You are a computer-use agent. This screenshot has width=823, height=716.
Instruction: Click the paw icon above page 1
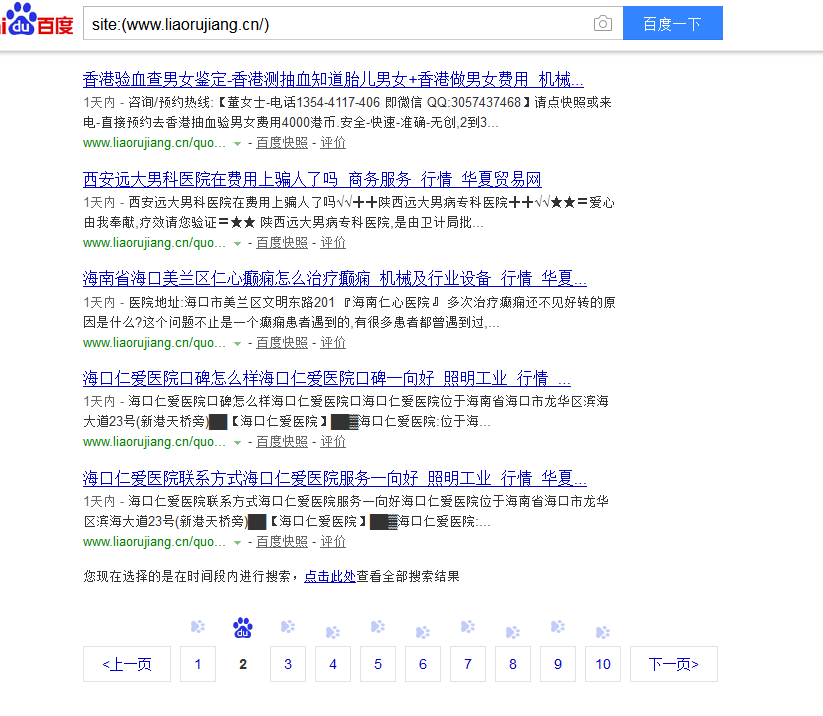pos(198,627)
